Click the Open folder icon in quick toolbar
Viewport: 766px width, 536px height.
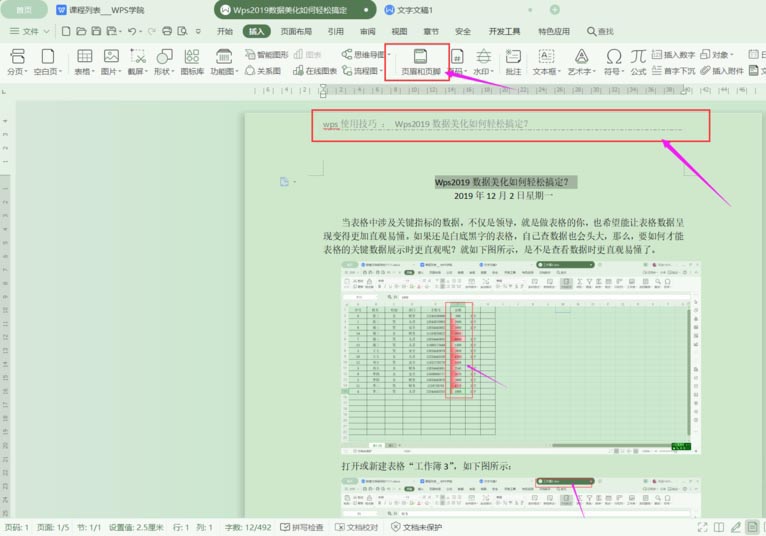tap(81, 31)
